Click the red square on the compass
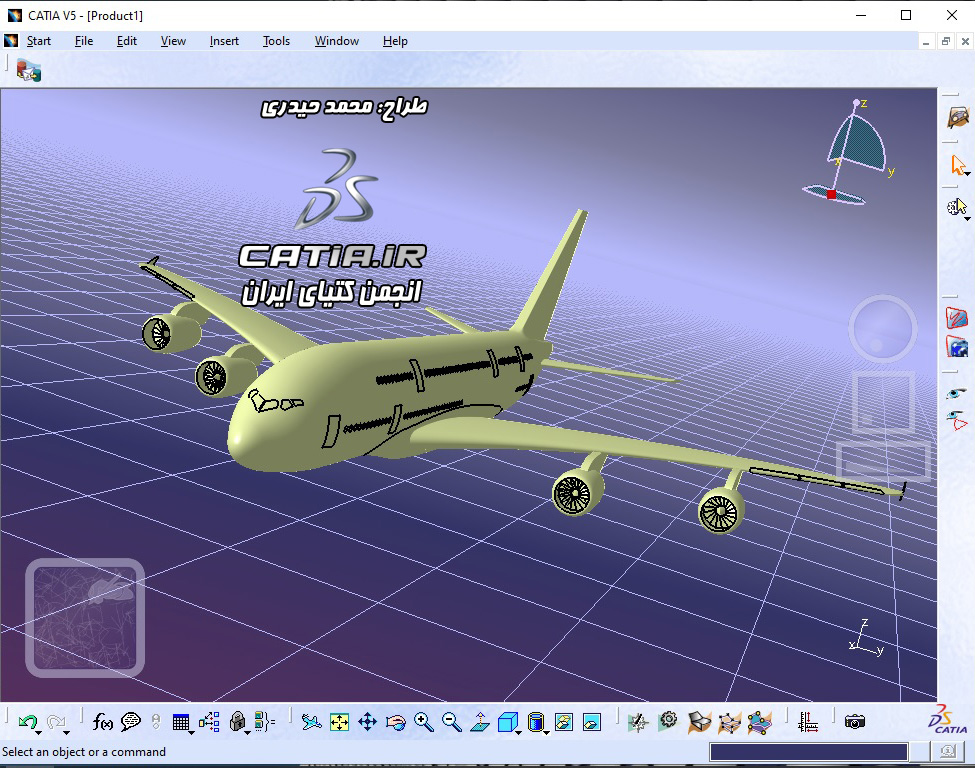Image resolution: width=975 pixels, height=768 pixels. pyautogui.click(x=831, y=195)
